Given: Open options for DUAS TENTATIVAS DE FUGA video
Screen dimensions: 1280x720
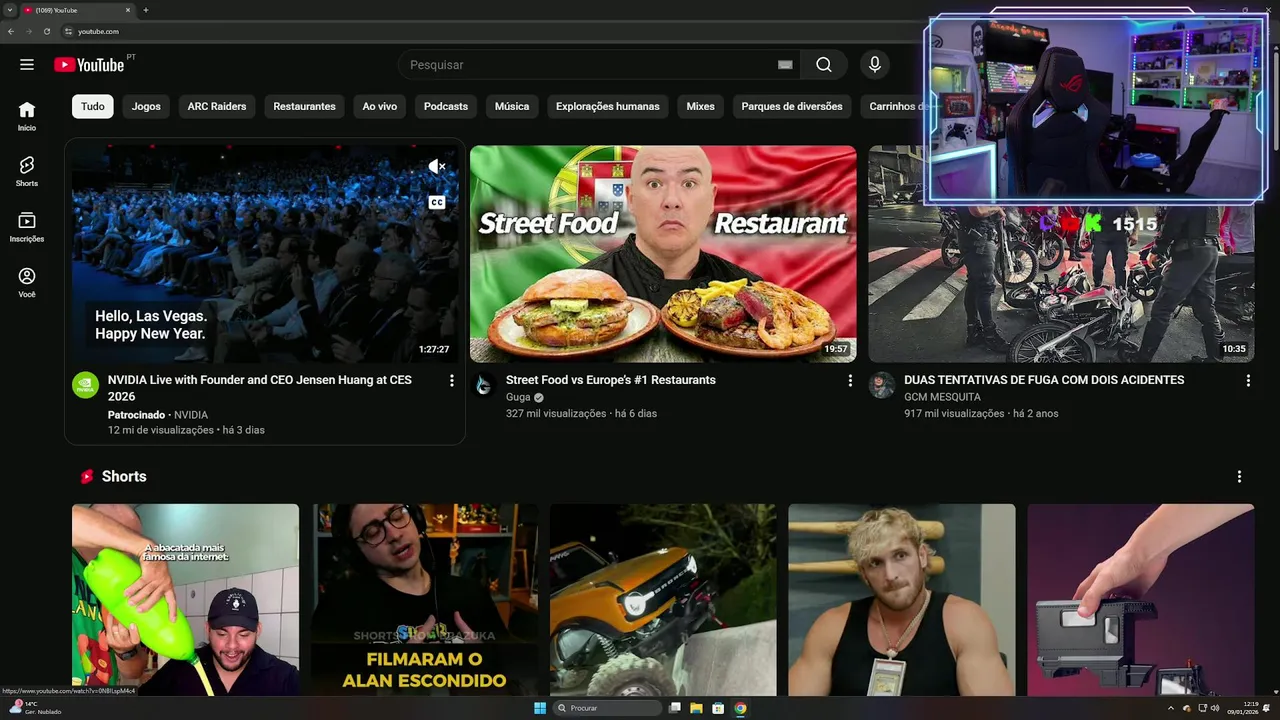Looking at the screenshot, I should pos(1248,381).
